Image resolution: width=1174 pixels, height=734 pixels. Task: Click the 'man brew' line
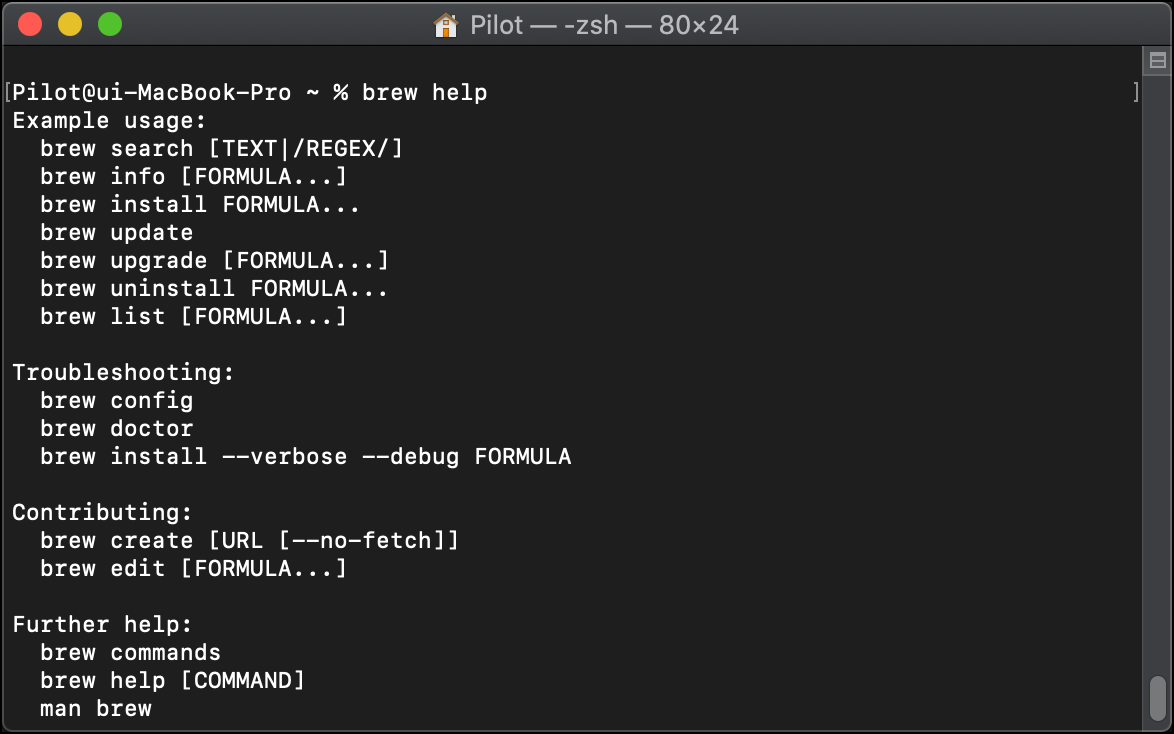[96, 709]
